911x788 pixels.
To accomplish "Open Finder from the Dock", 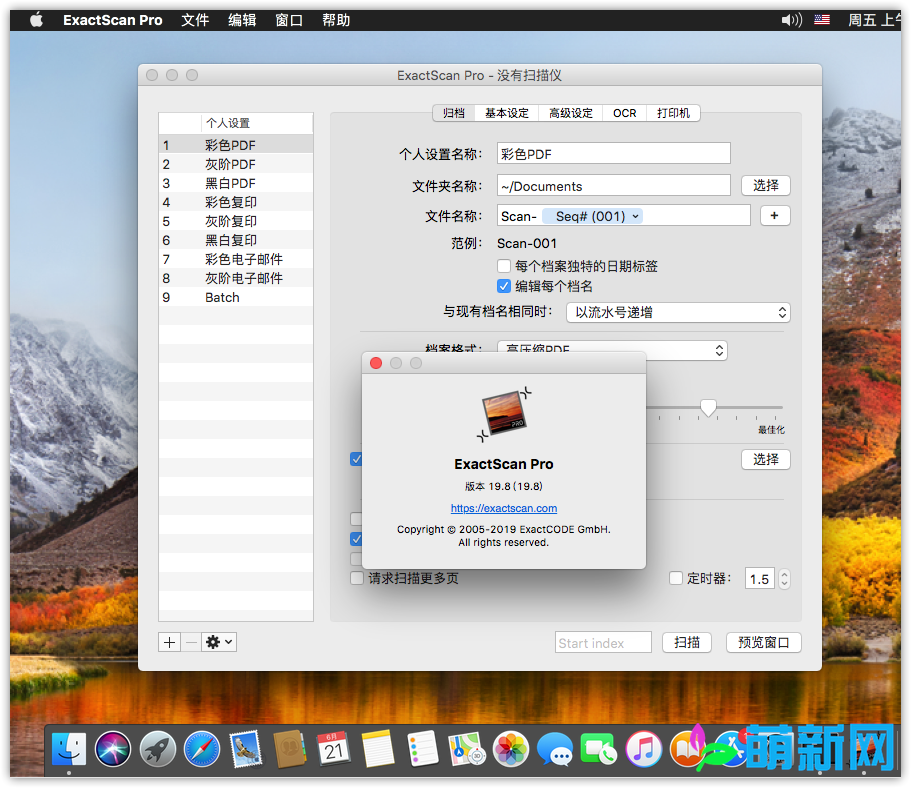I will [69, 749].
